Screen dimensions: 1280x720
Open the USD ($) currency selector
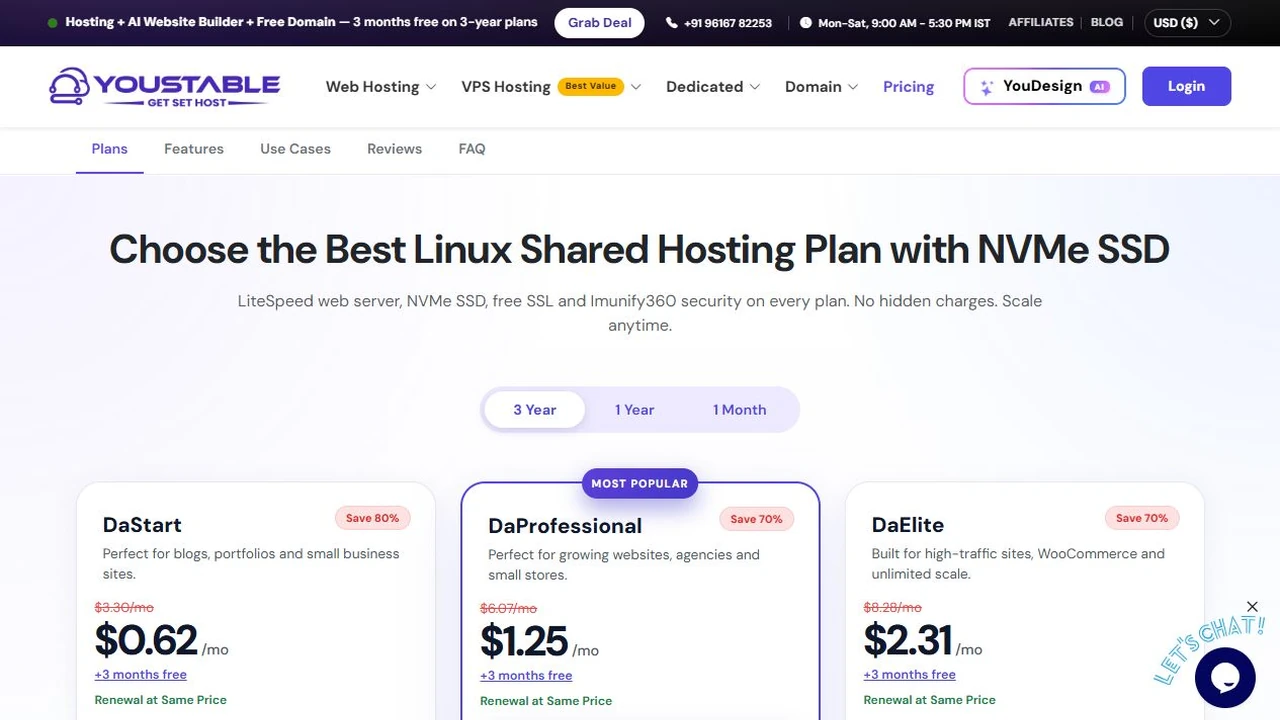tap(1187, 22)
